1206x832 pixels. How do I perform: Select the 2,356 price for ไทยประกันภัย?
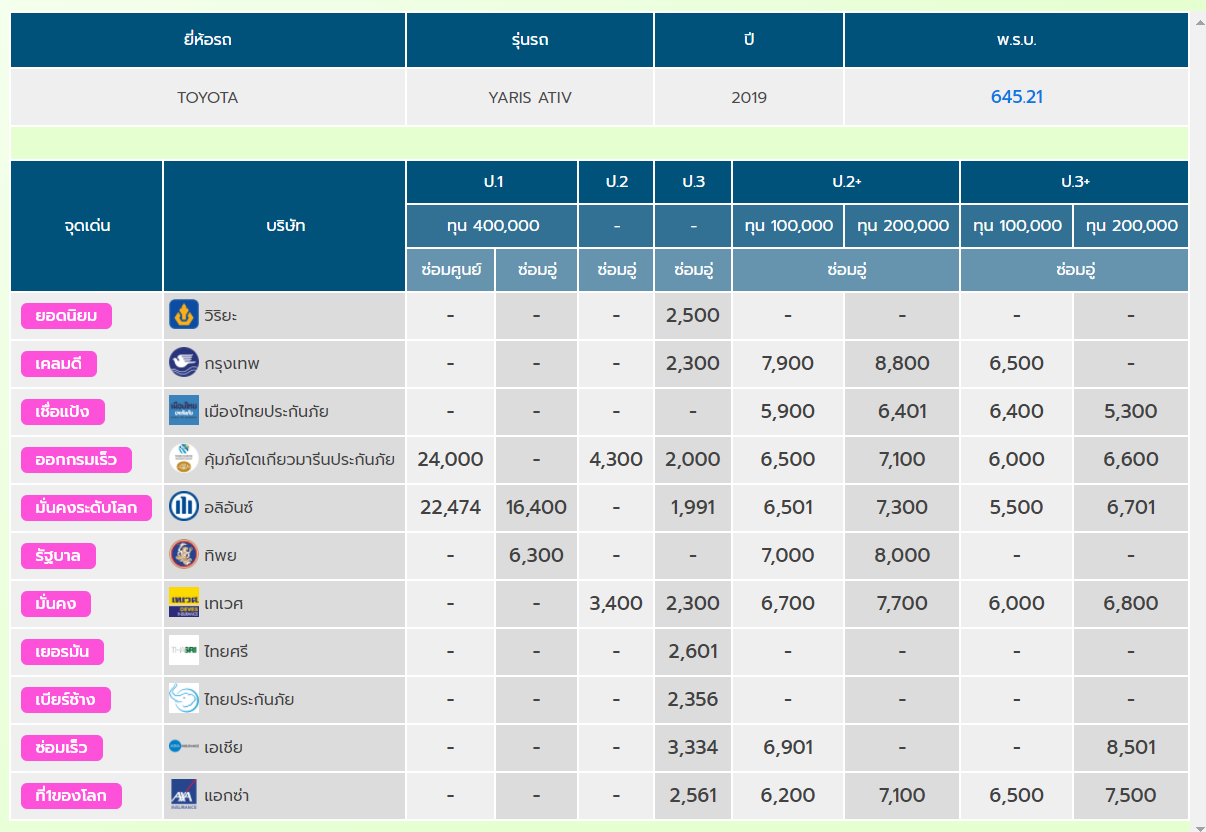694,699
